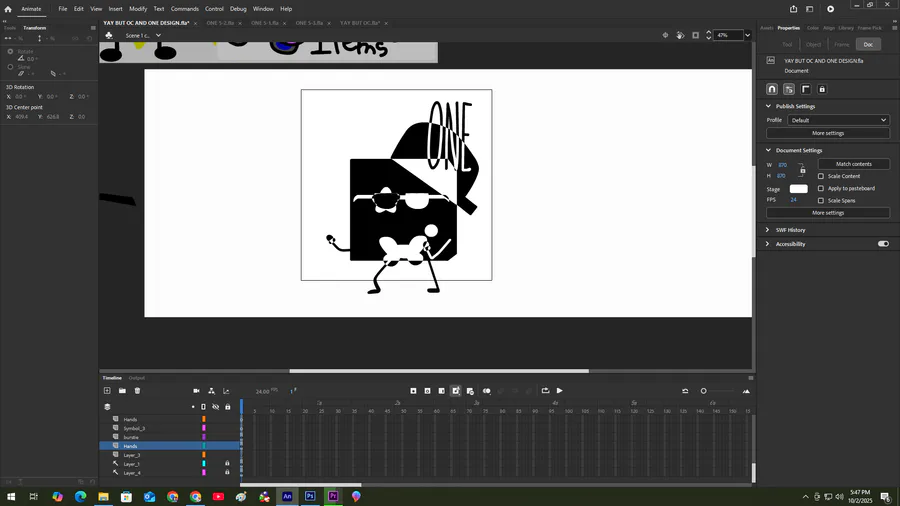Click the edit symbols icon beside the scene name
900x506 pixels.
coord(109,35)
